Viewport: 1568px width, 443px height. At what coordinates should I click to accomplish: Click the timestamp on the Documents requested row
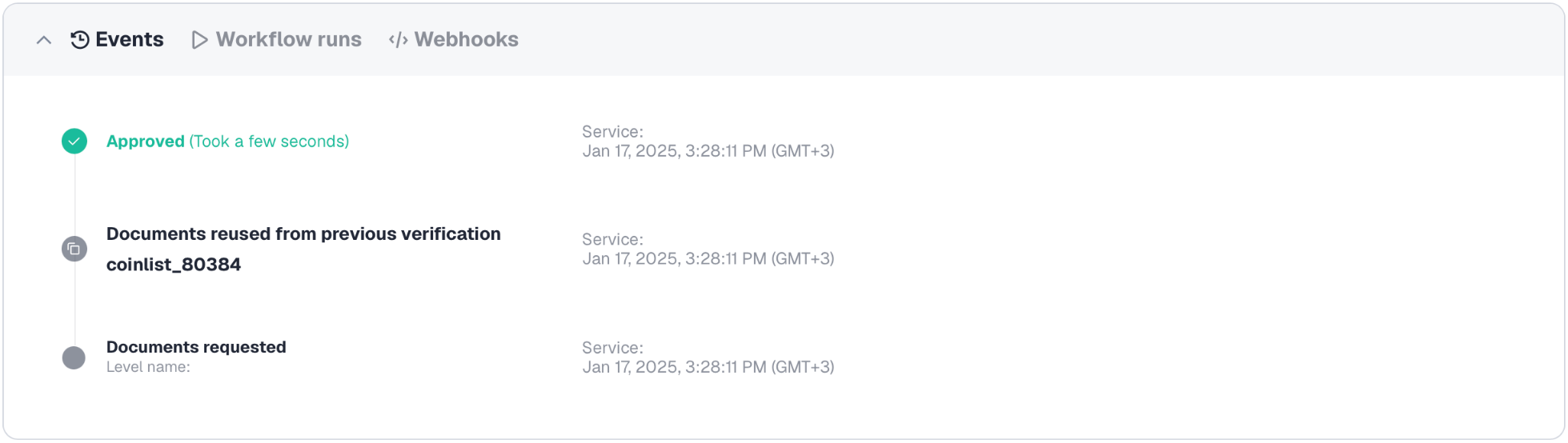708,367
